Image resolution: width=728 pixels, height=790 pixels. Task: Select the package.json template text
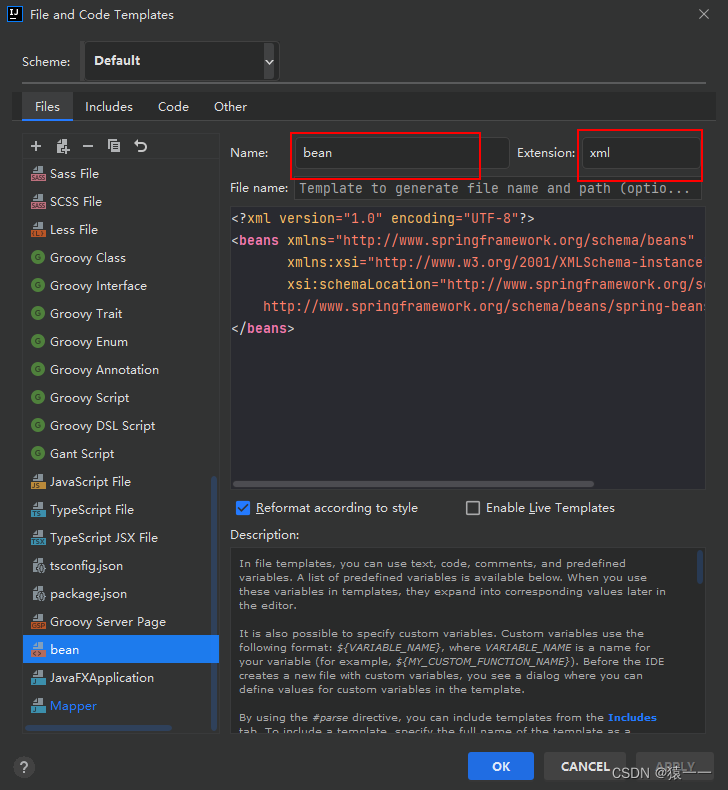point(88,594)
